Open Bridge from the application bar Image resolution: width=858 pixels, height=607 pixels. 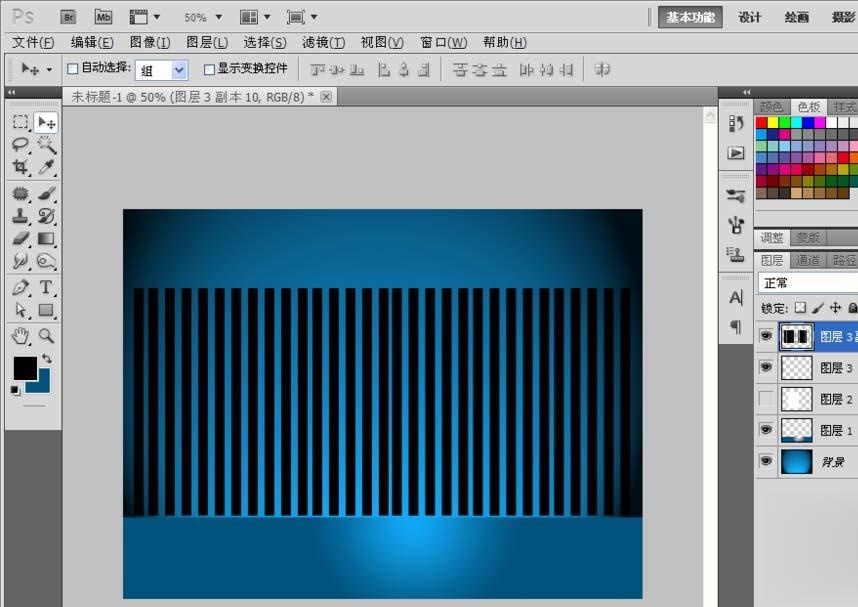click(68, 16)
